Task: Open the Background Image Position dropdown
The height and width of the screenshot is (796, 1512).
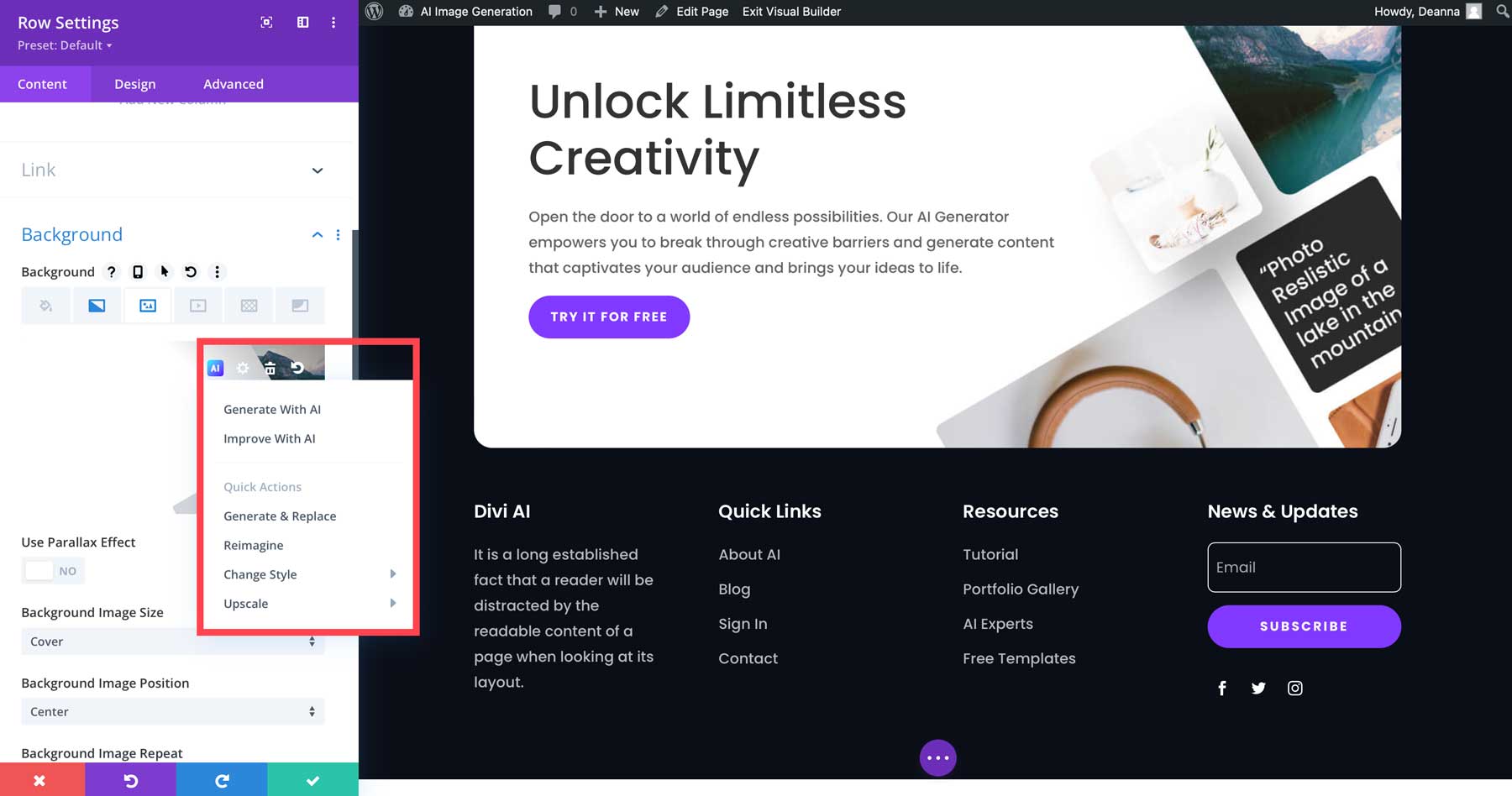Action: coord(172,711)
